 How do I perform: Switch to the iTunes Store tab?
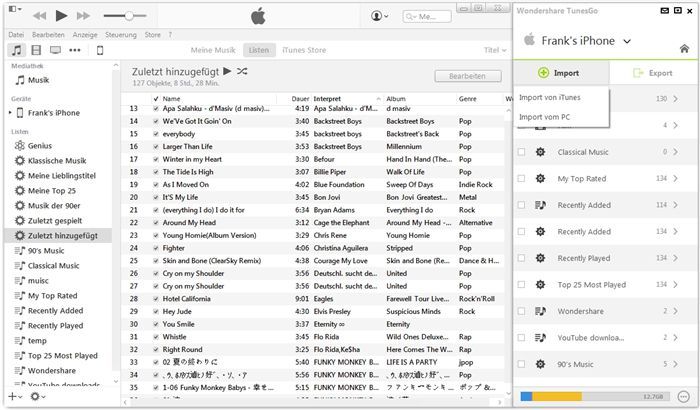[x=304, y=50]
